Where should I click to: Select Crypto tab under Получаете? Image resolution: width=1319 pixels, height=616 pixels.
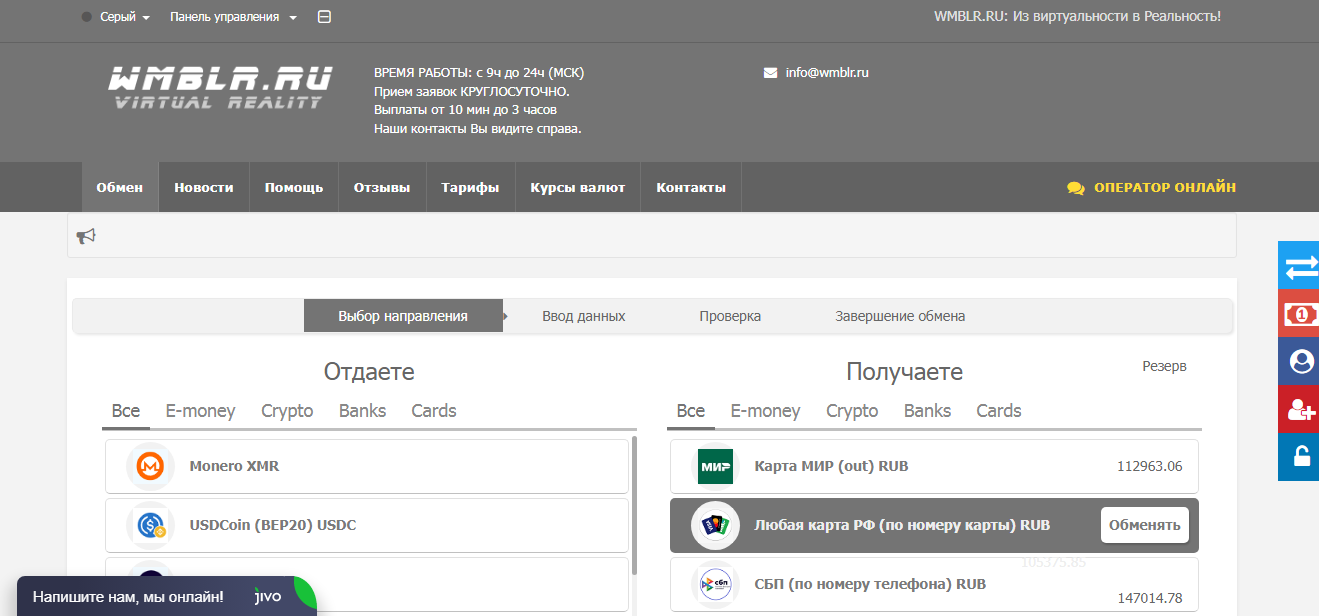[x=852, y=411]
